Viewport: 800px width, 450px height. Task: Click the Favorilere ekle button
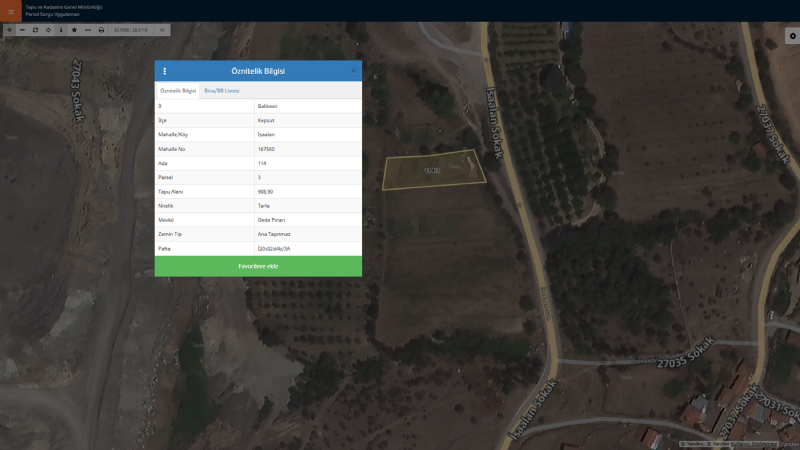click(258, 266)
